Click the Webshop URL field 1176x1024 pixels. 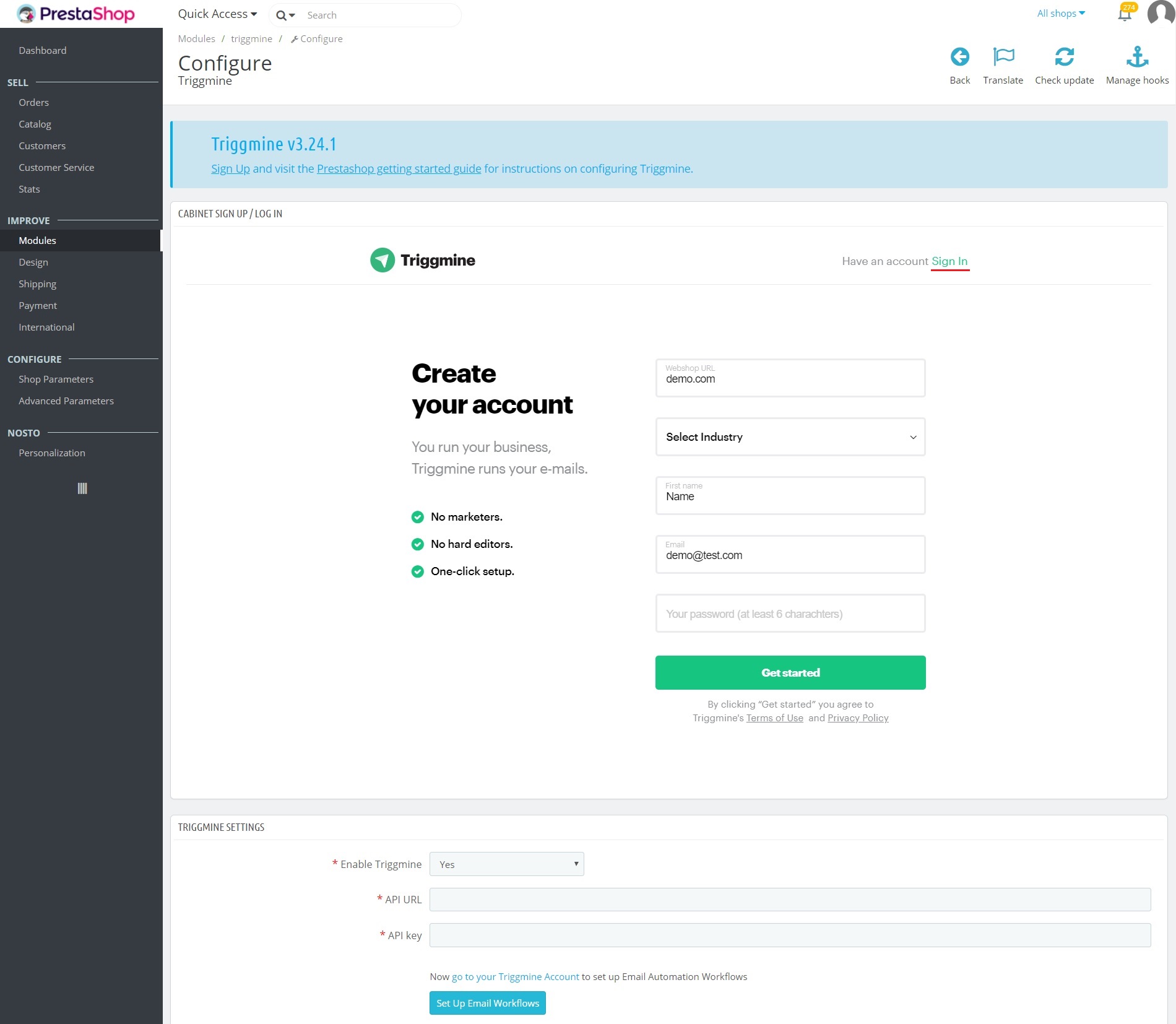click(x=790, y=378)
